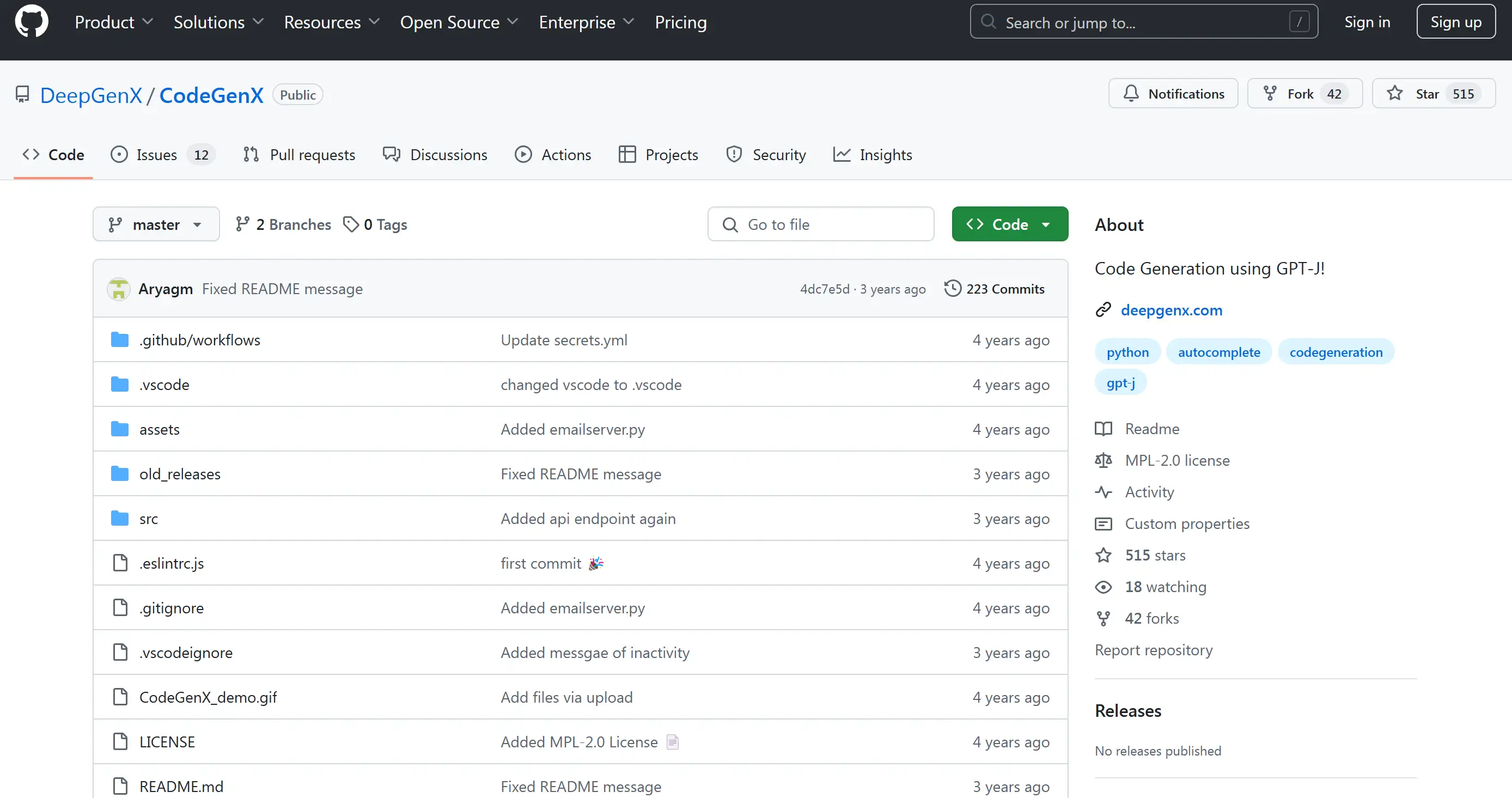This screenshot has width=1512, height=798.
Task: Focus the Go to file input
Action: click(821, 224)
